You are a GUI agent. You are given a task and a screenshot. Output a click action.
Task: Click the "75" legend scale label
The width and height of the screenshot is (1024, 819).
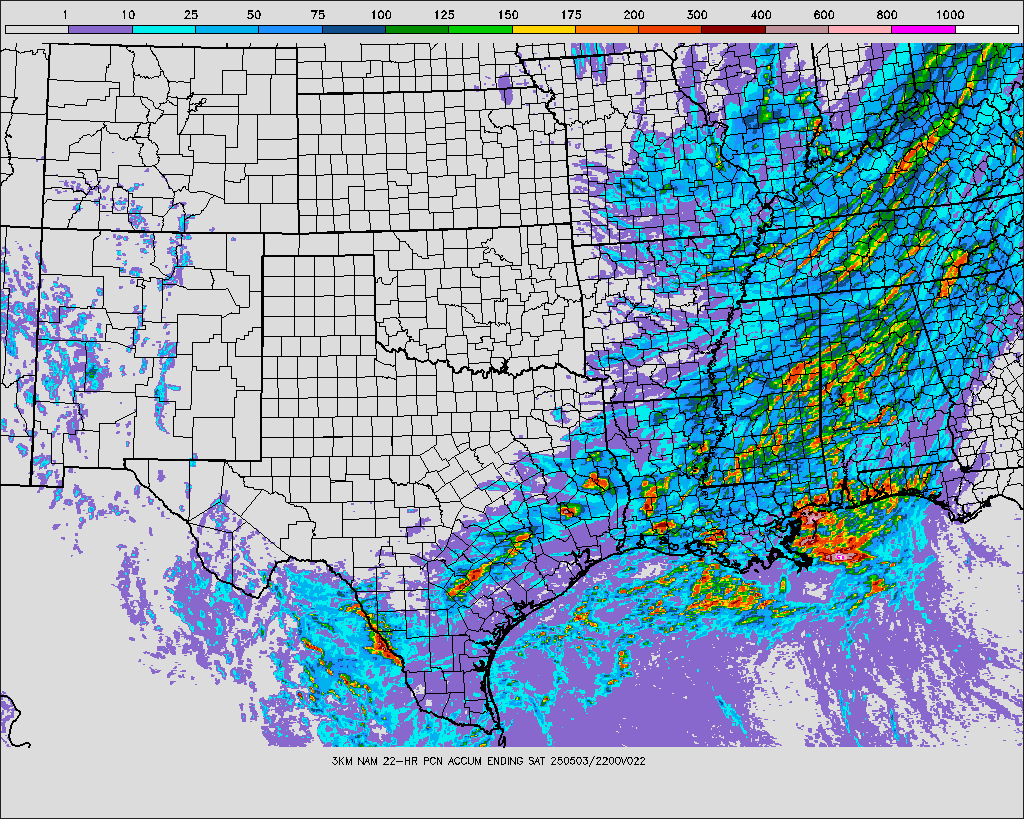[317, 14]
